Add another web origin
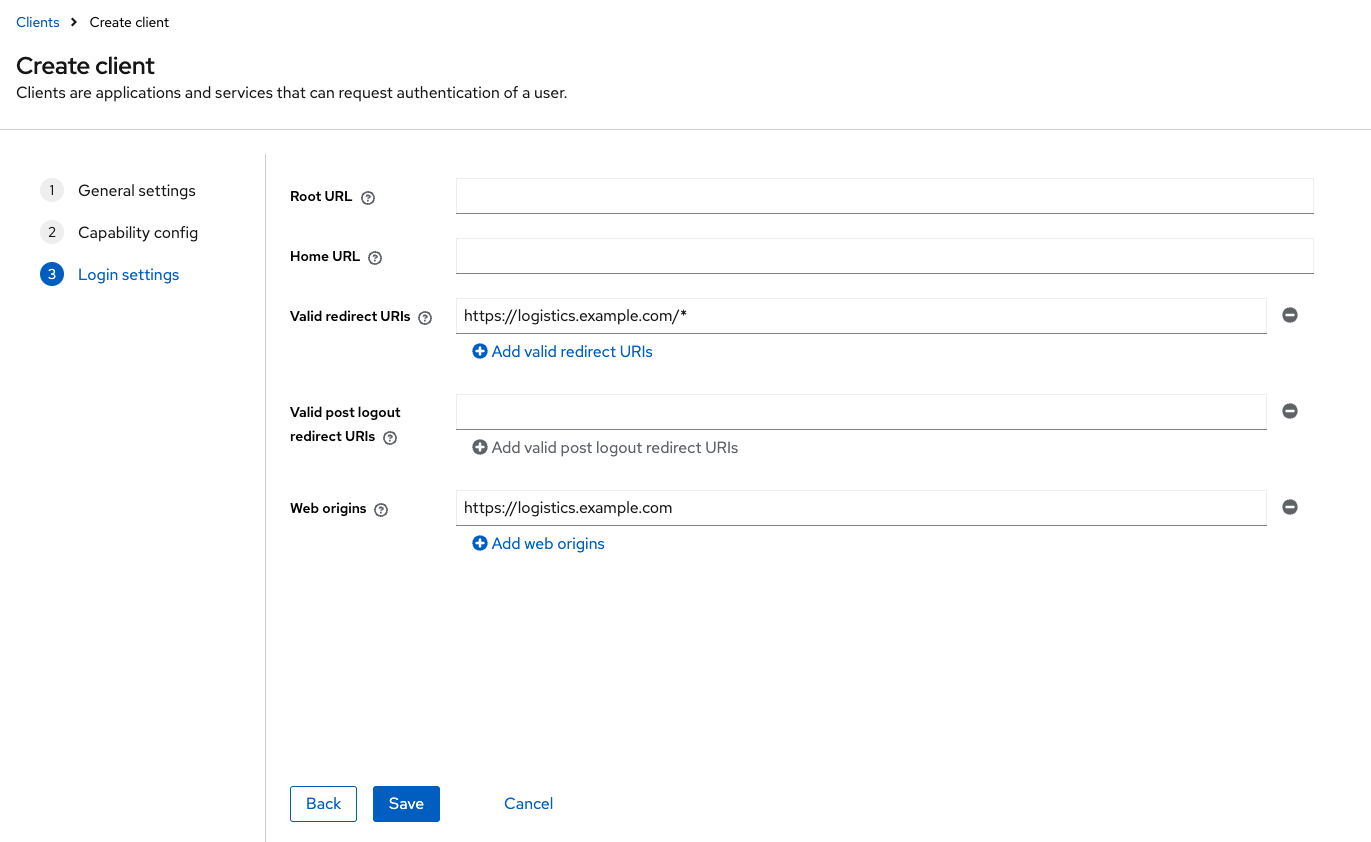The width and height of the screenshot is (1371, 842). [x=538, y=543]
